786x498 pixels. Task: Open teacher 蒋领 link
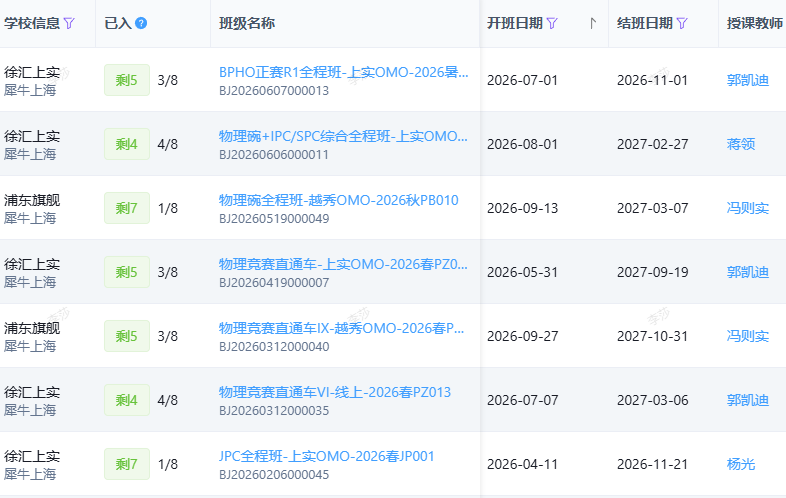point(741,144)
